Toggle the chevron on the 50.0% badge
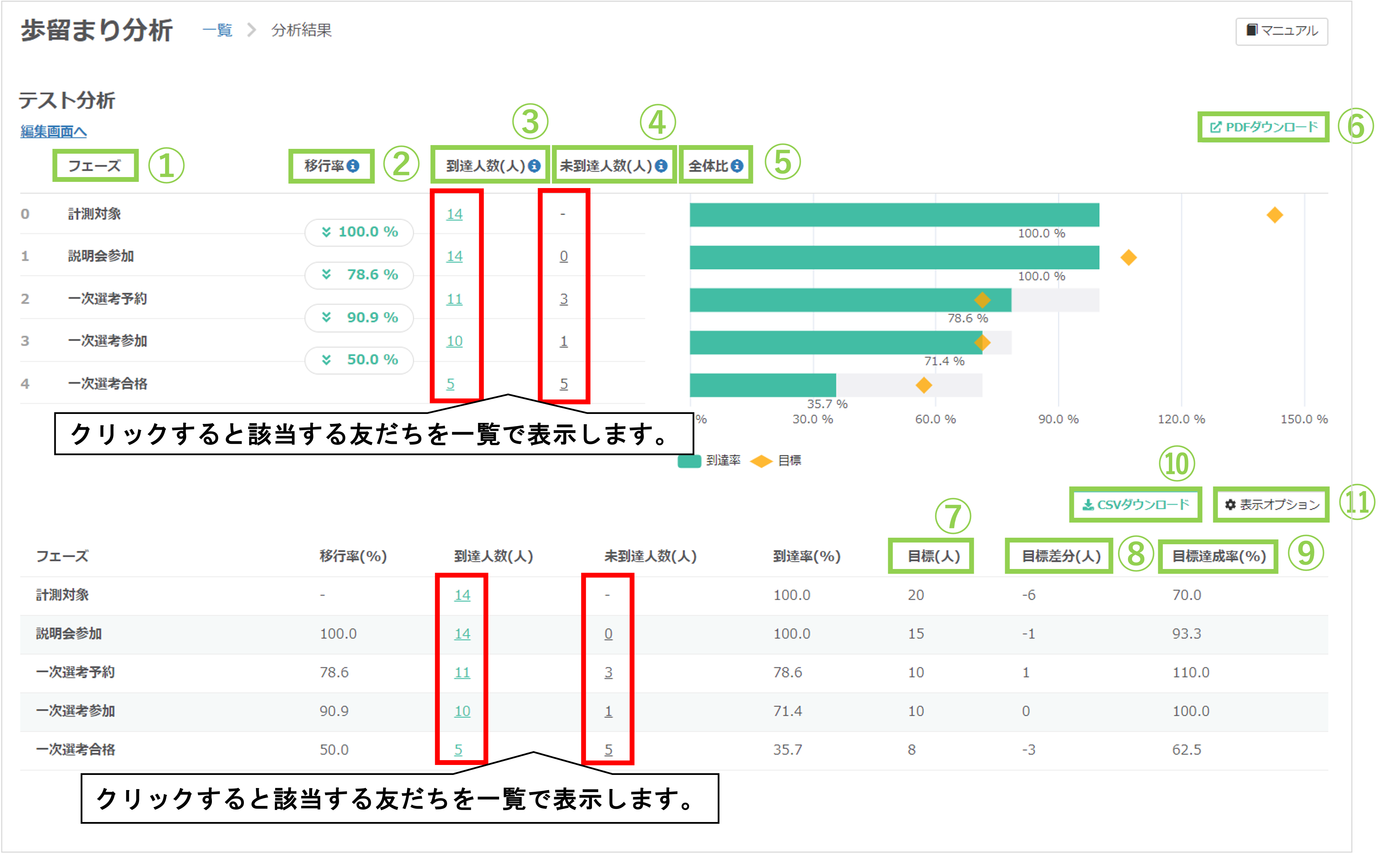This screenshot has height=854, width=1400. point(327,359)
